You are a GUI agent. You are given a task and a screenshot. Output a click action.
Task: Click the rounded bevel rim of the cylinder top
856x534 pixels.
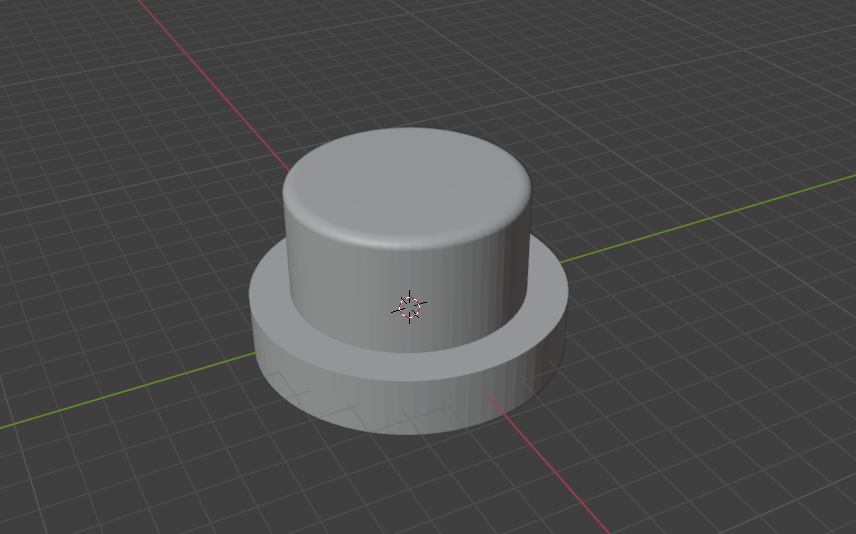tap(407, 239)
